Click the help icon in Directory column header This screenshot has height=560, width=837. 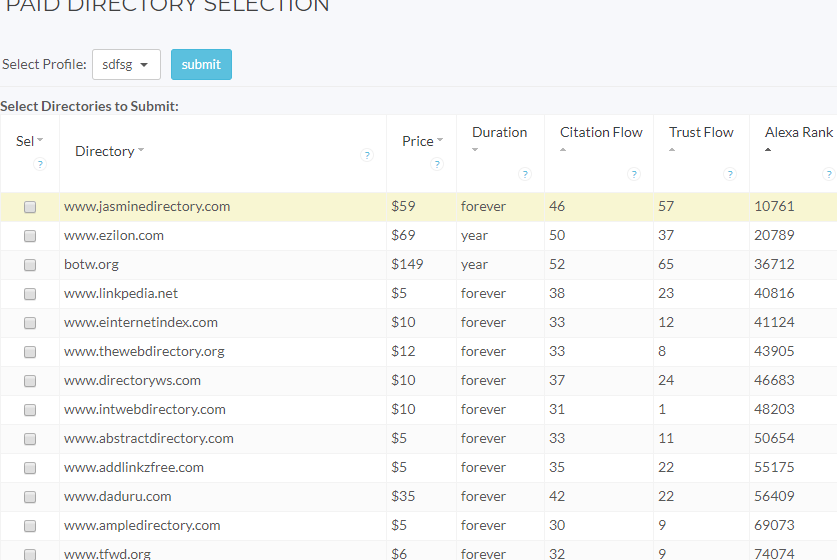(x=367, y=155)
